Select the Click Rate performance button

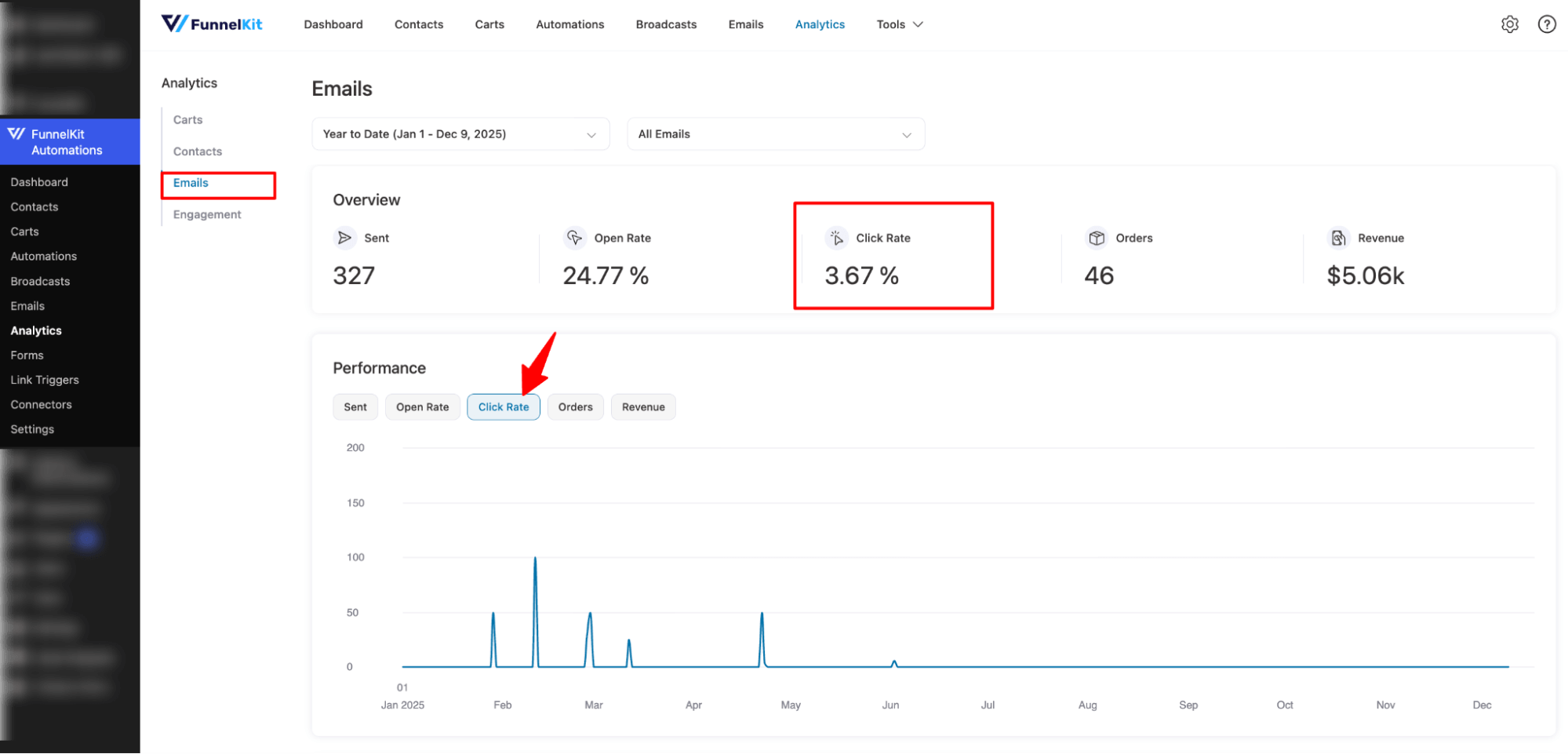(x=504, y=406)
